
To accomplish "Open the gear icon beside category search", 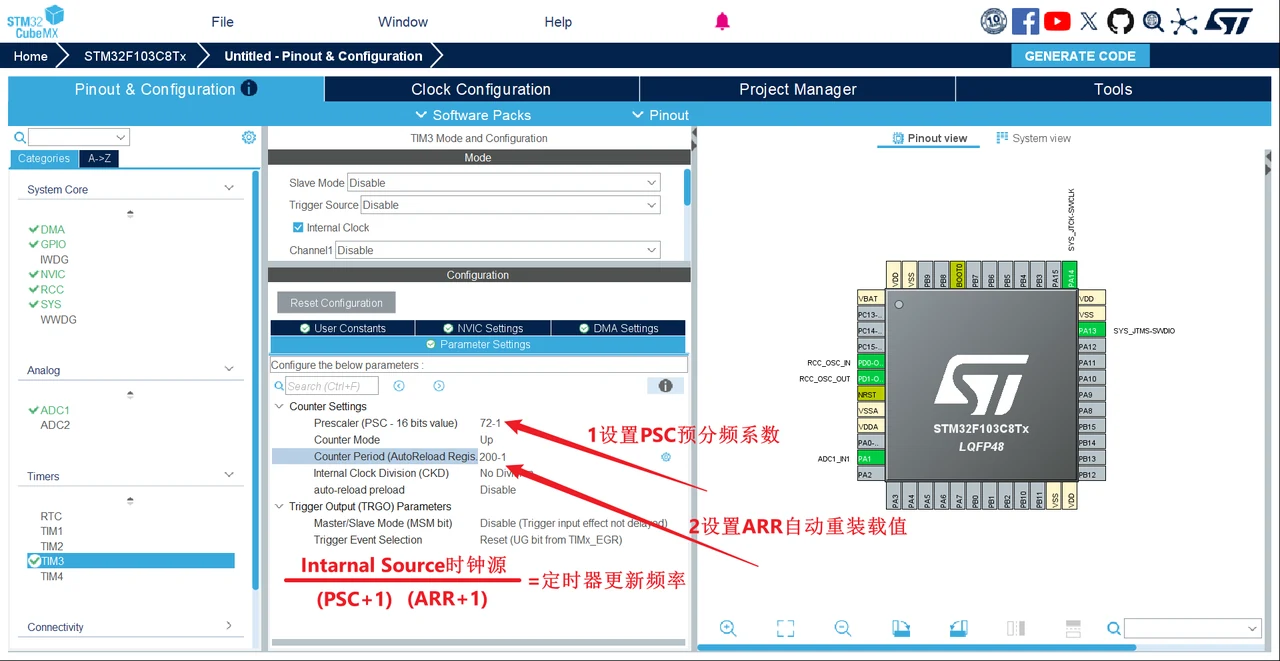I will 249,137.
